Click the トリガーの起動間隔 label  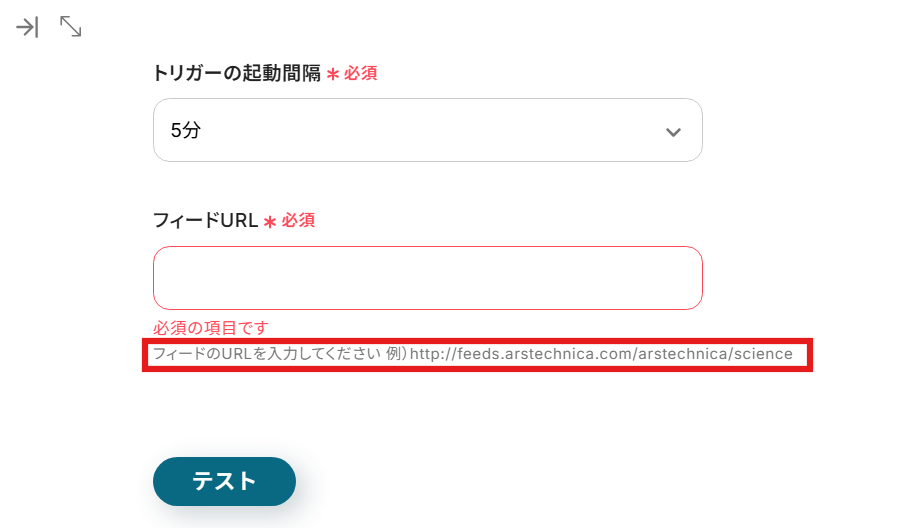click(237, 73)
